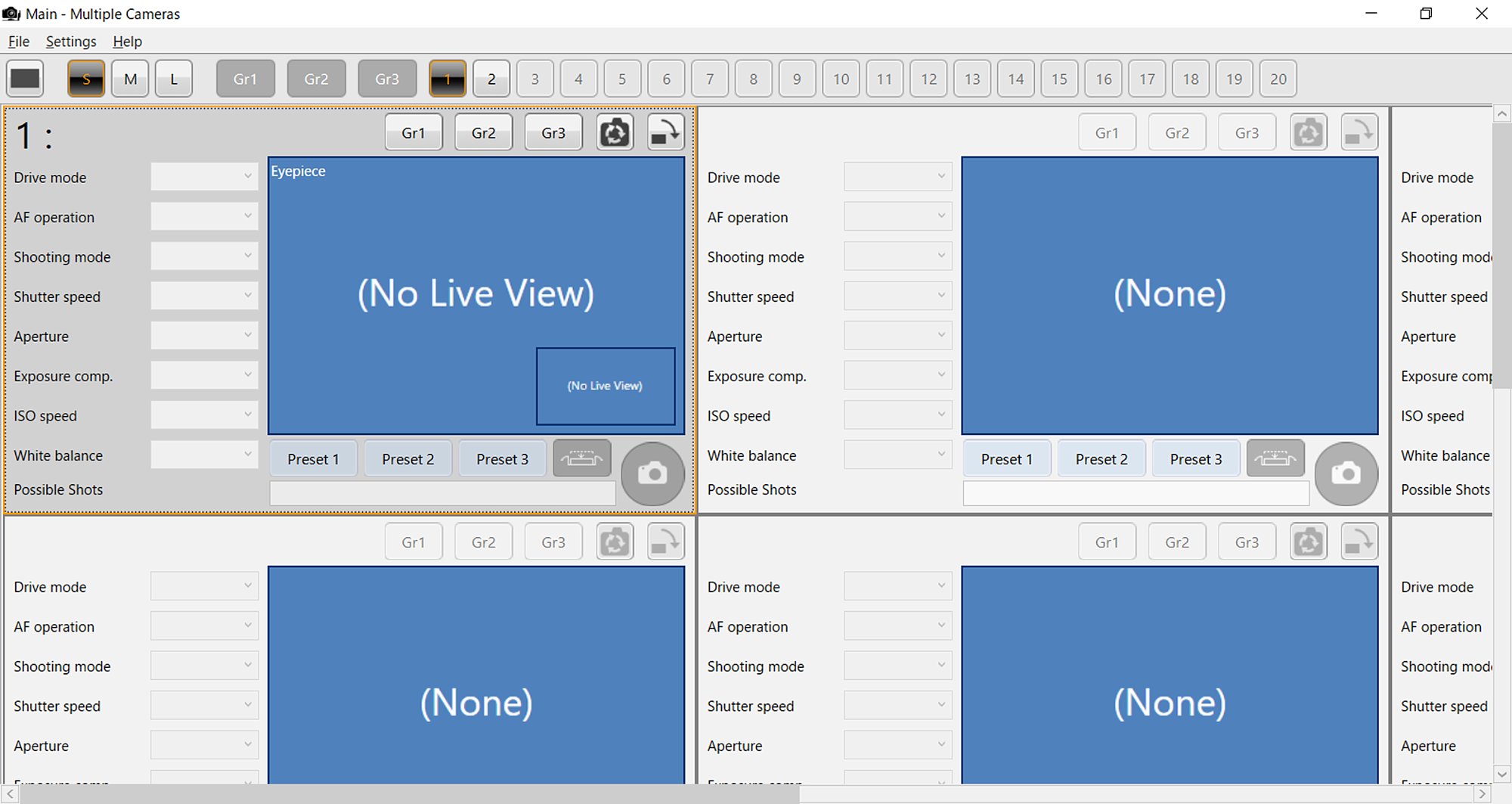
Task: Expand camera 1 Aperture dropdown
Action: tap(204, 335)
